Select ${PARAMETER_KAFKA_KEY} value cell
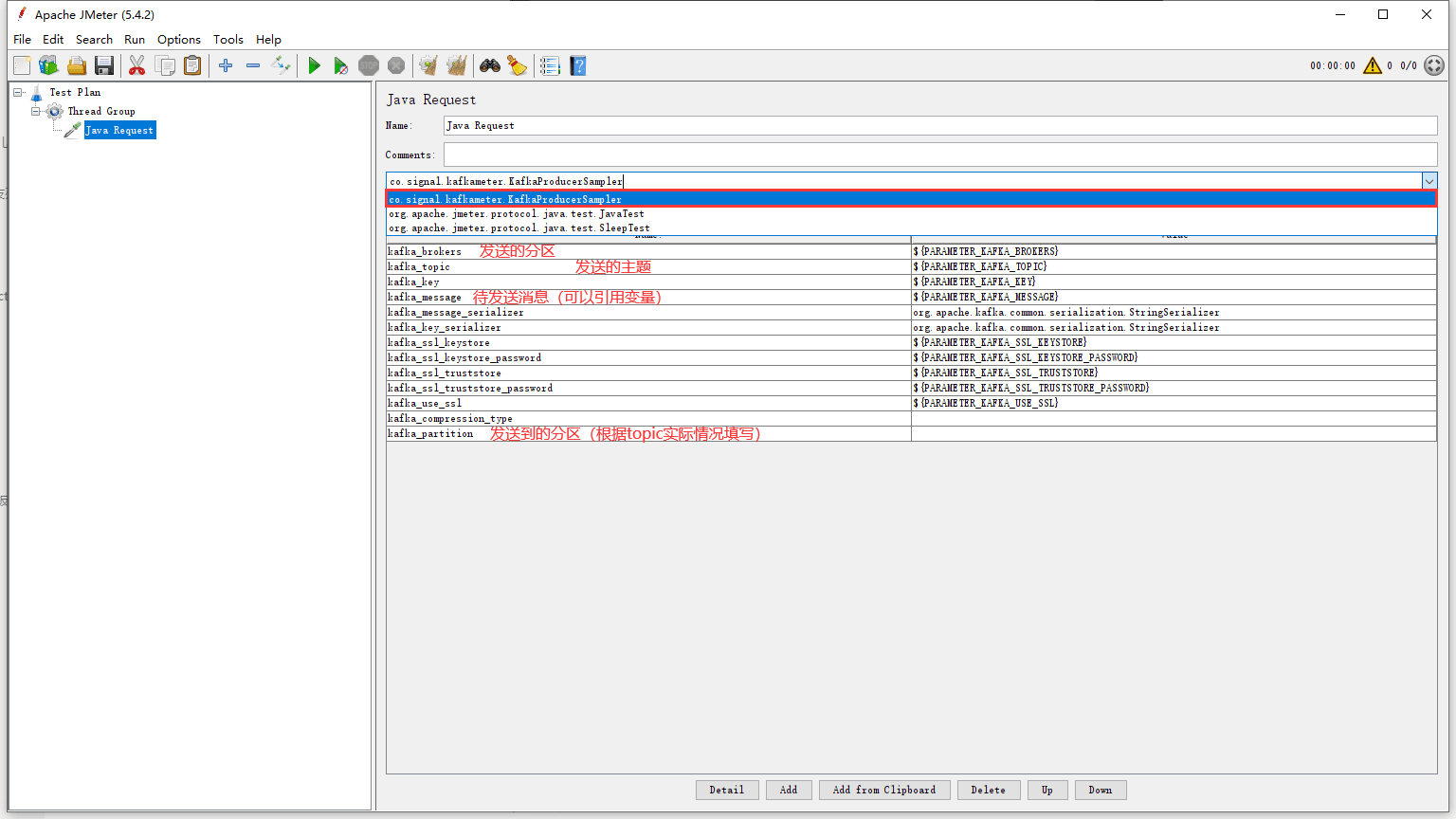 click(x=1174, y=282)
